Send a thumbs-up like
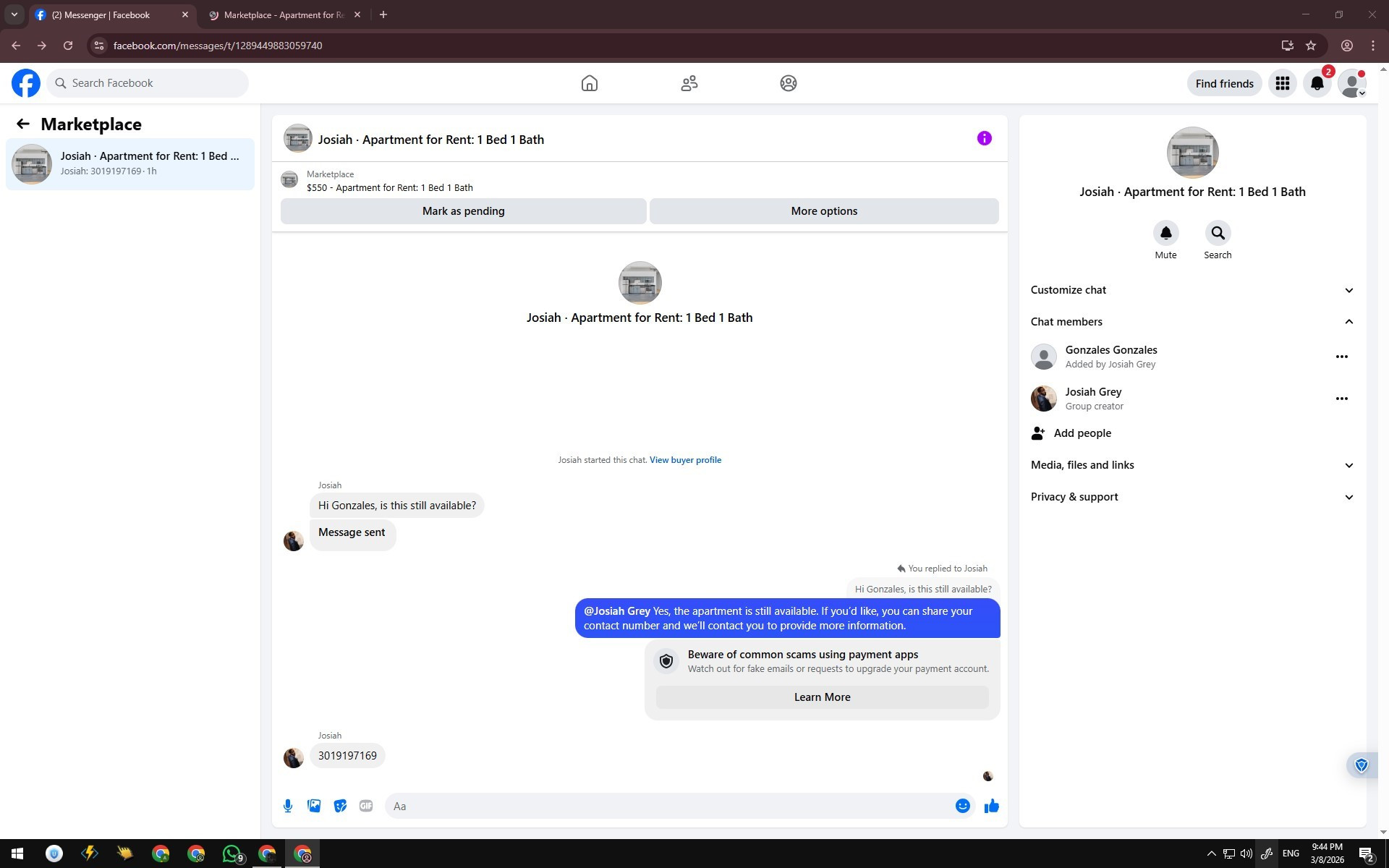 pos(991,806)
